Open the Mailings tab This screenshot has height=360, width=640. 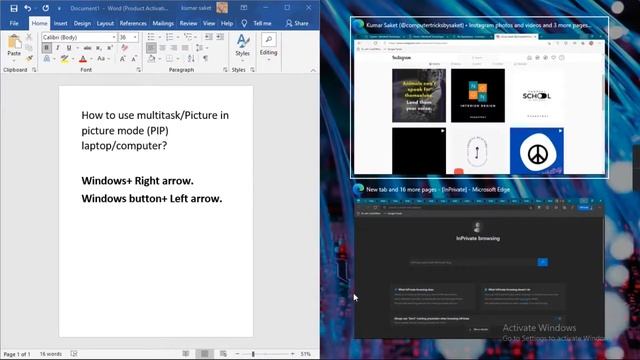[163, 23]
